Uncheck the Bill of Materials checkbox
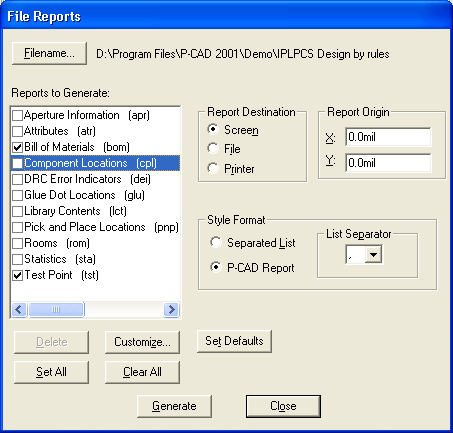 17,147
